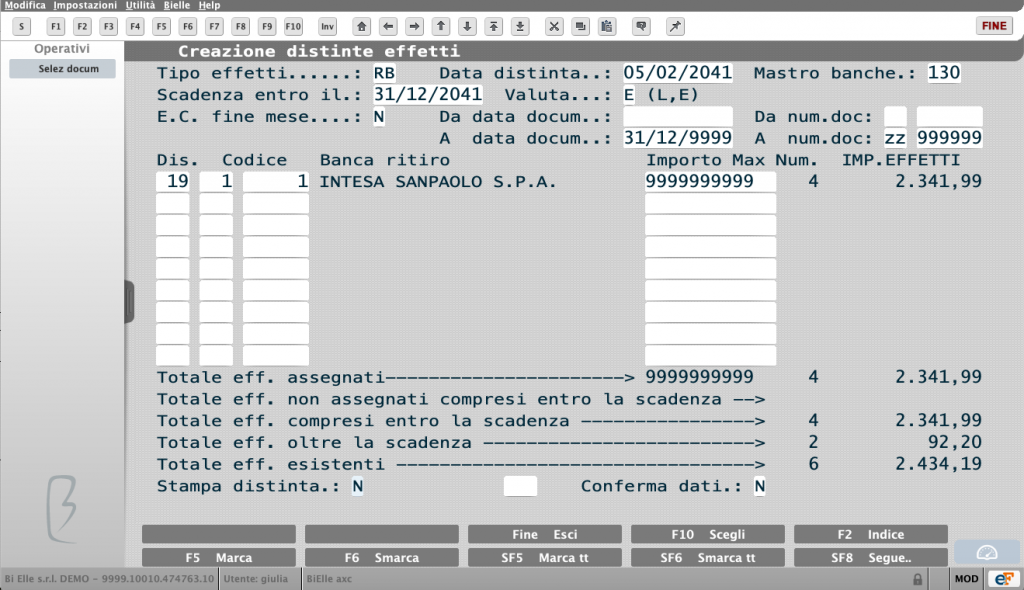Image resolution: width=1024 pixels, height=590 pixels.
Task: Click the left arrow toolbar icon
Action: coord(388,27)
